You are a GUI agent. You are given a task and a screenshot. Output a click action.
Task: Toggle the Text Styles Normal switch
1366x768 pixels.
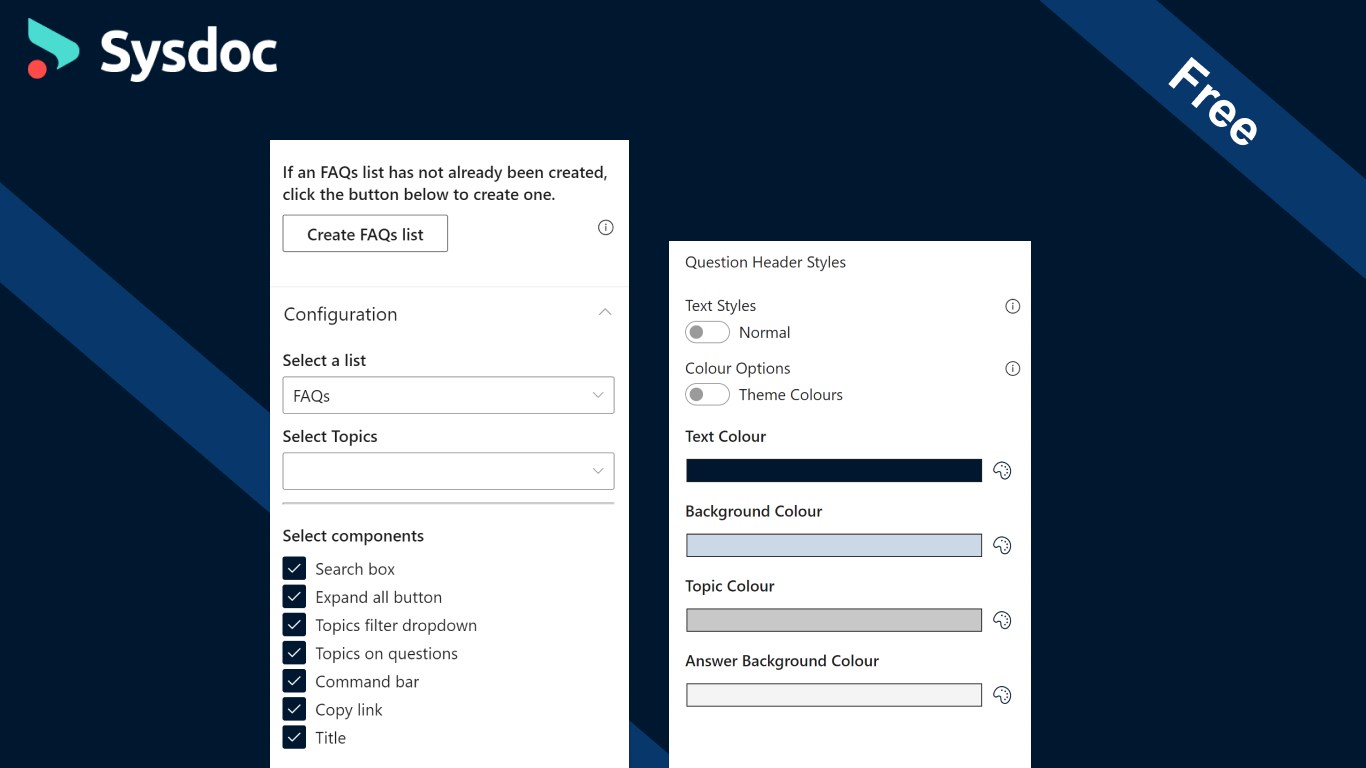pos(707,333)
